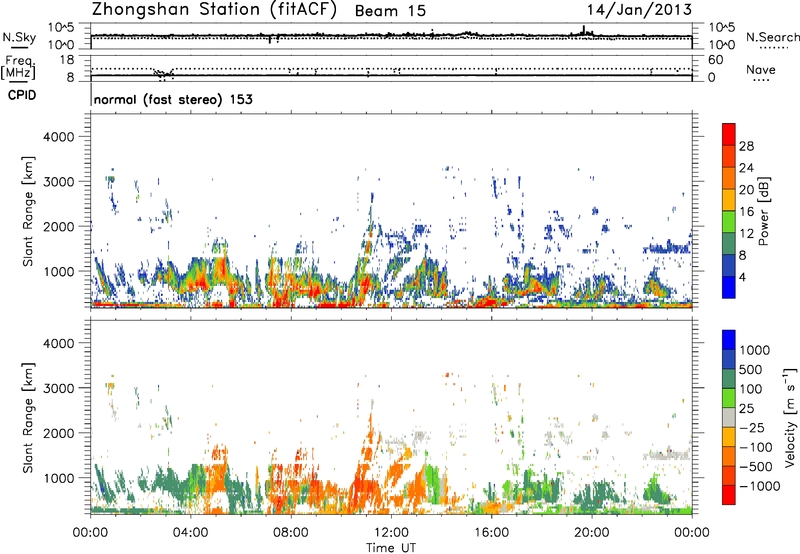Click the 20:00 time tick label
The image size is (800, 554).
592,533
